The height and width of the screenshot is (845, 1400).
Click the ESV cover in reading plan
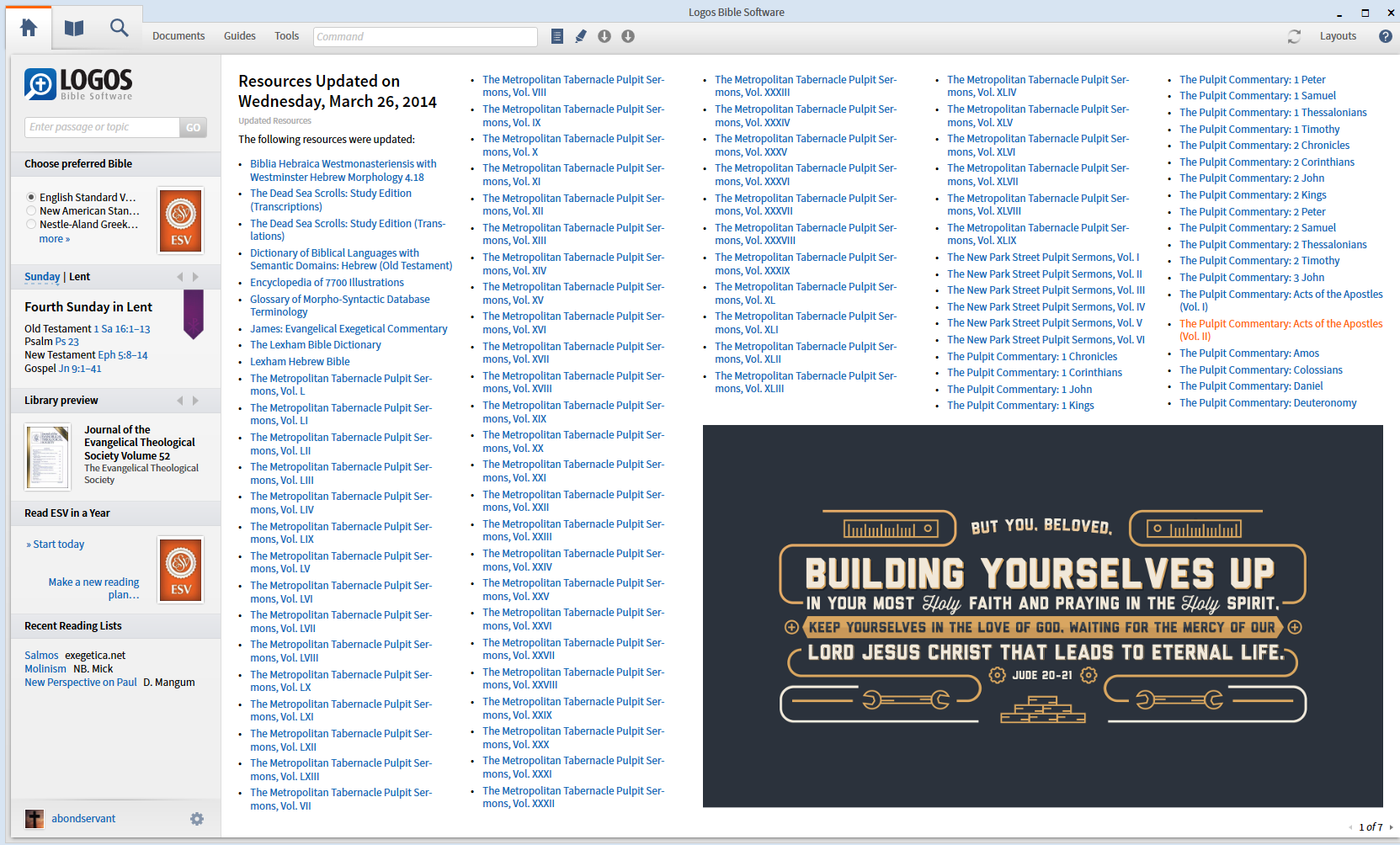pos(181,570)
